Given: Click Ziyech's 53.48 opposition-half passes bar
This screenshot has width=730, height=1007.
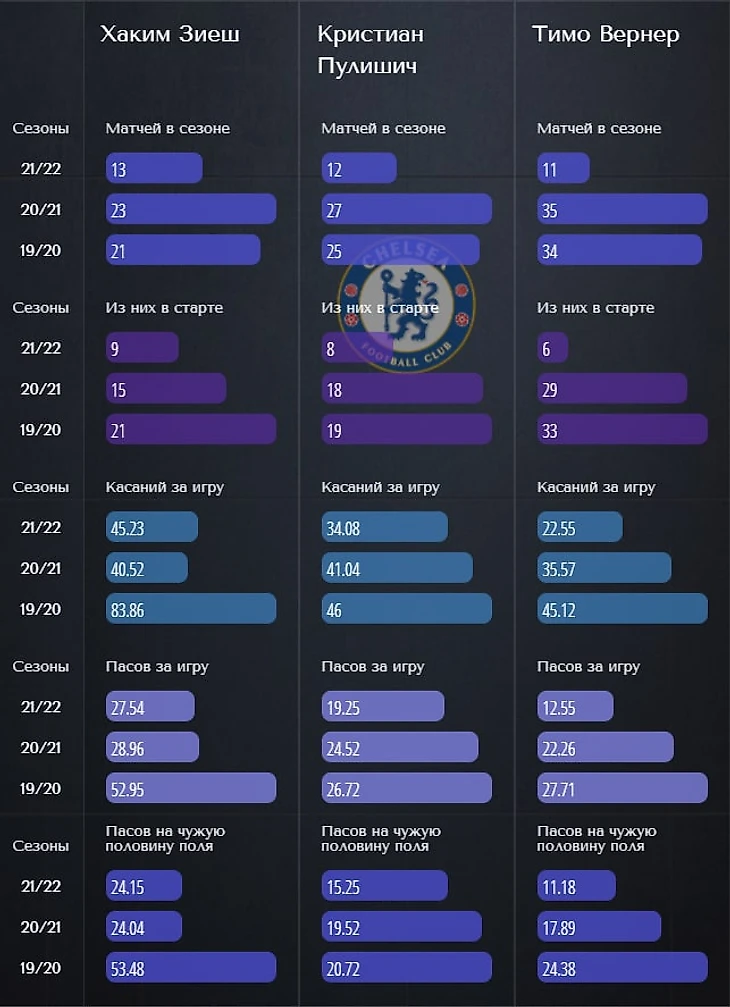Looking at the screenshot, I should 190,967.
